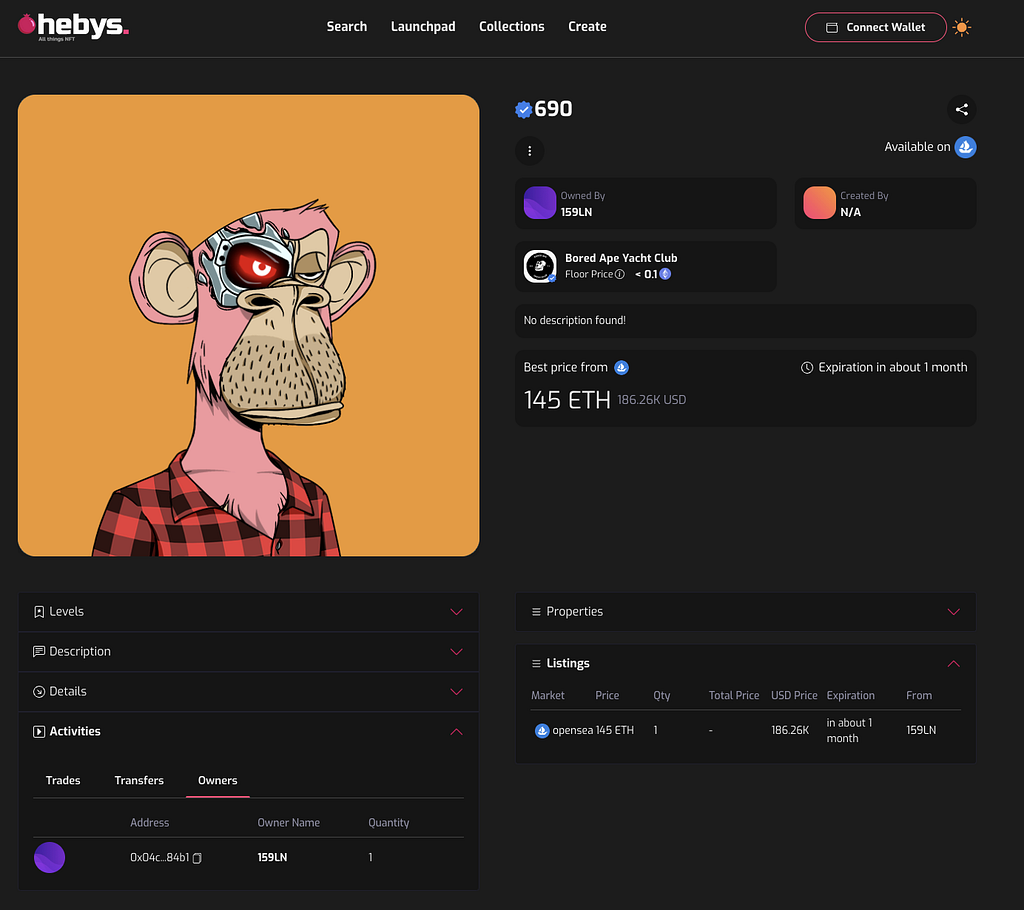The width and height of the screenshot is (1024, 910).
Task: Click the share icon
Action: pyautogui.click(x=961, y=110)
